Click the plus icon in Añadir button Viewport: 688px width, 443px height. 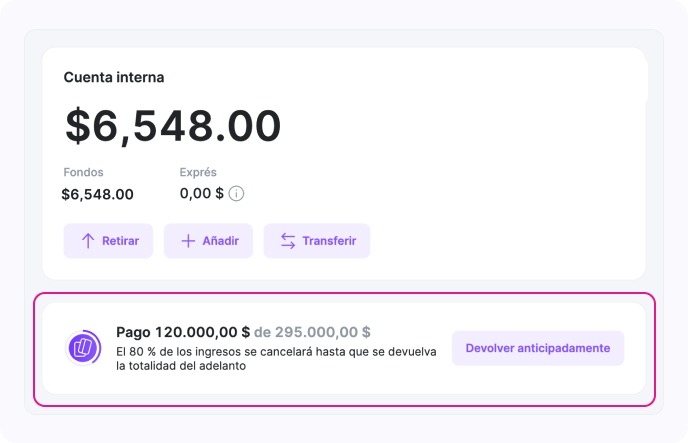click(x=187, y=241)
